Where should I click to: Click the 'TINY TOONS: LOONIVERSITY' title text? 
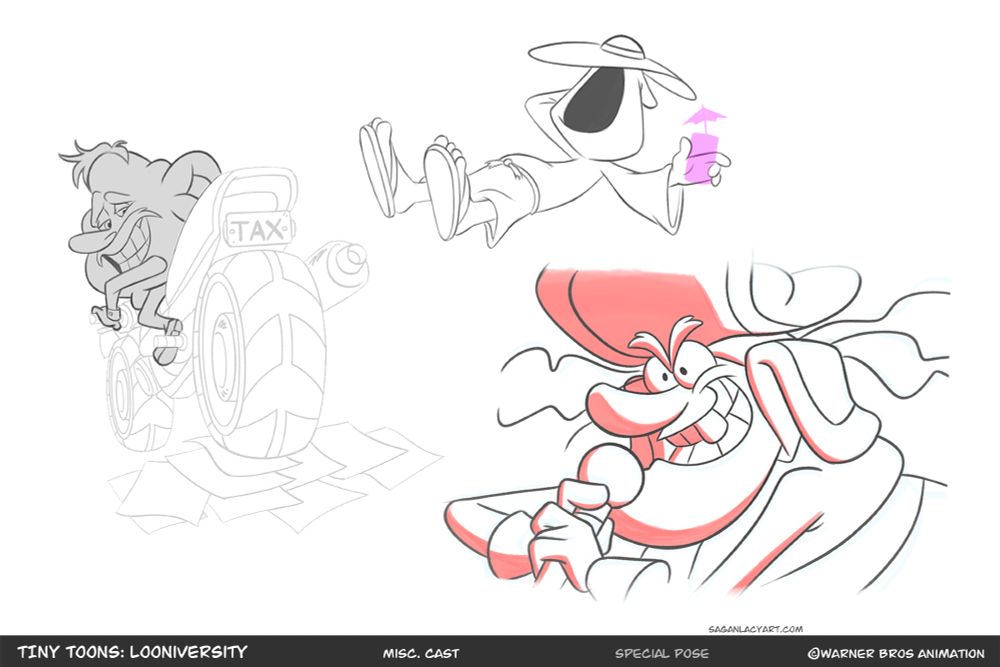(132, 652)
